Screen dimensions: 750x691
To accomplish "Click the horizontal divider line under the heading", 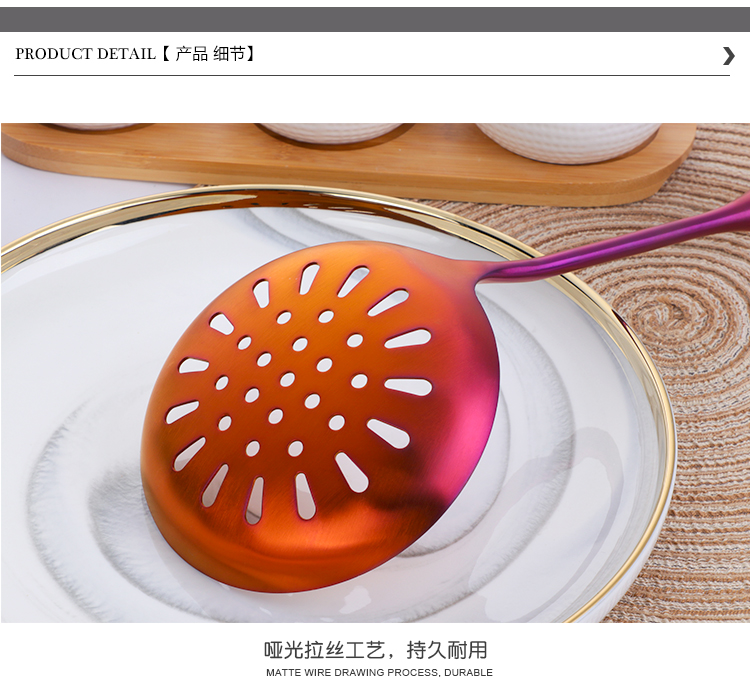I will pyautogui.click(x=372, y=76).
